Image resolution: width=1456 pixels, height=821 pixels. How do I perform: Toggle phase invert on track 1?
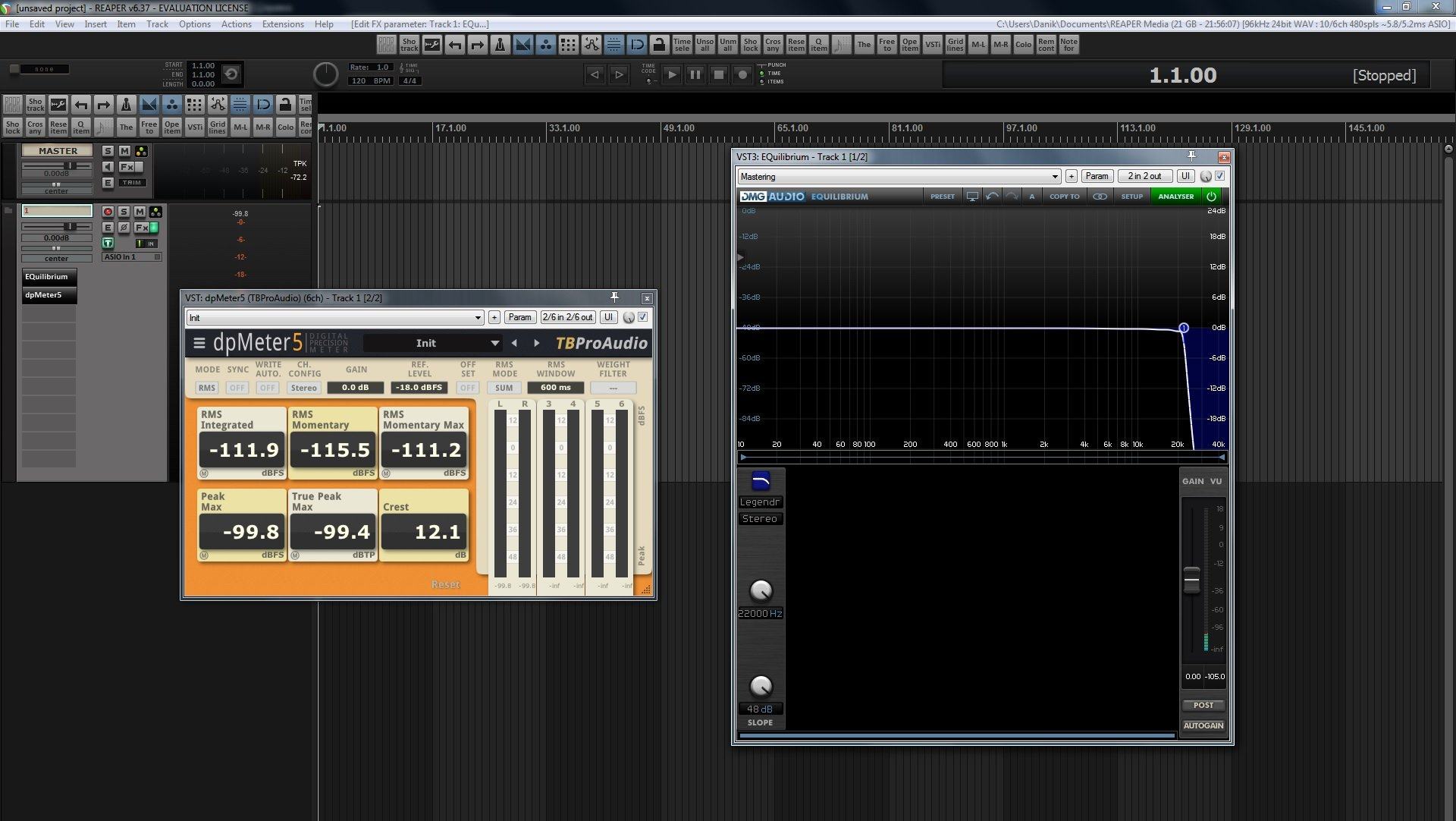[124, 228]
